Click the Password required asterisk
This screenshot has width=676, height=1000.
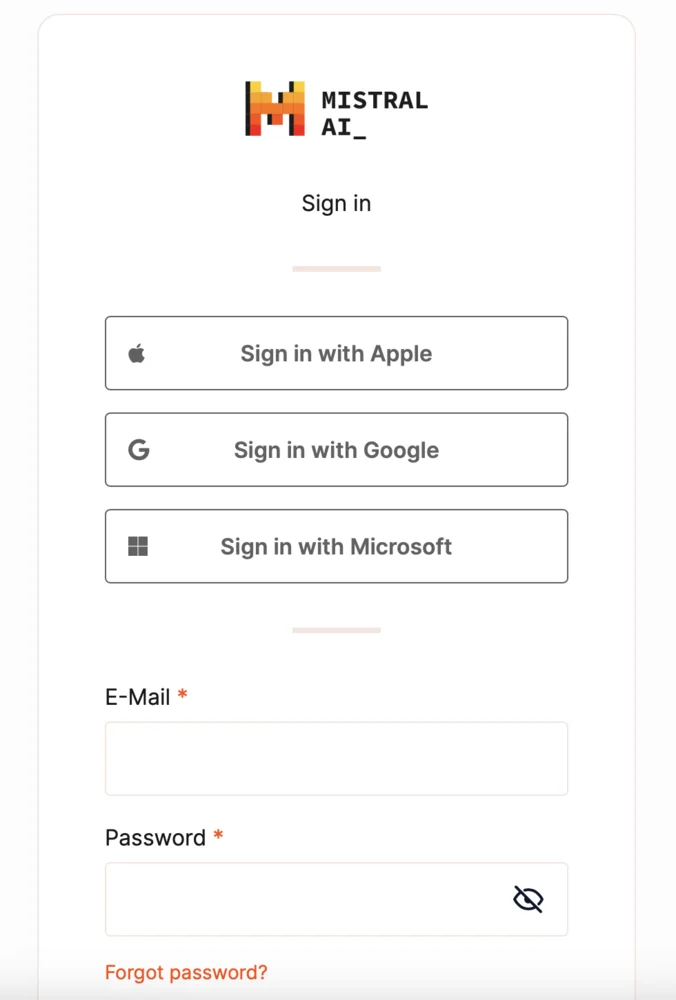(x=218, y=836)
